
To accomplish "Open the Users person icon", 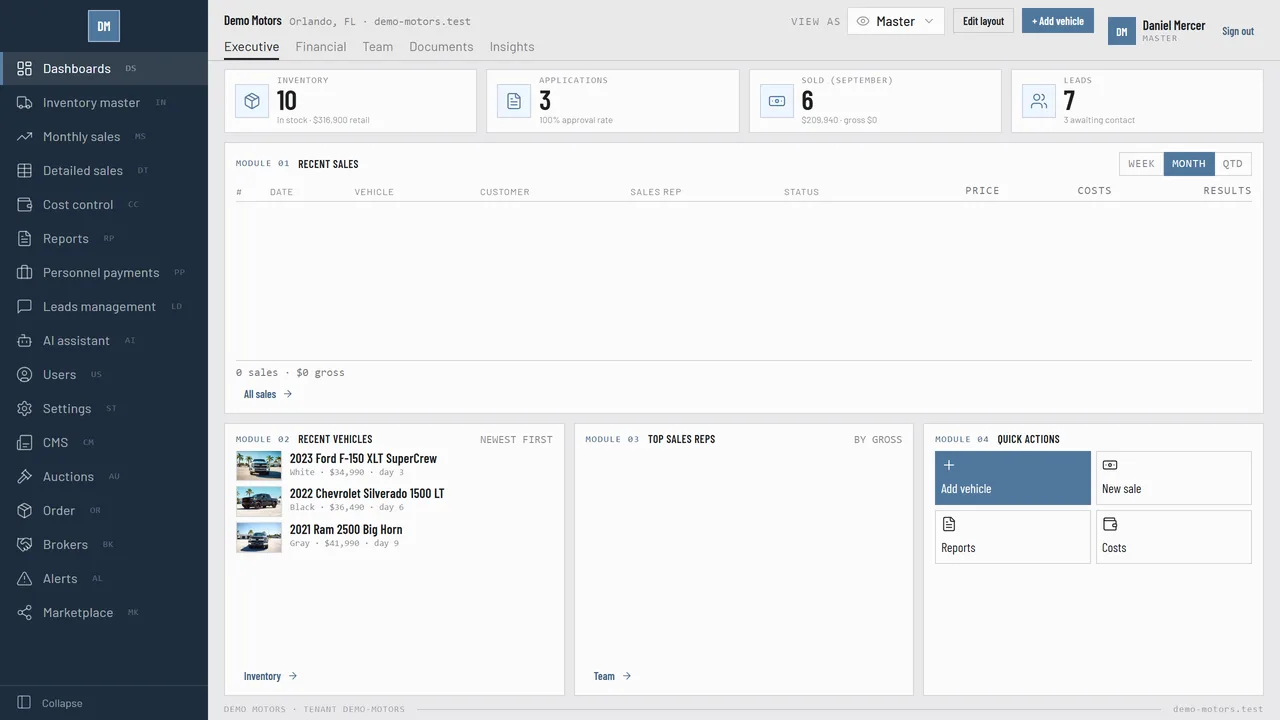I will 25,375.
